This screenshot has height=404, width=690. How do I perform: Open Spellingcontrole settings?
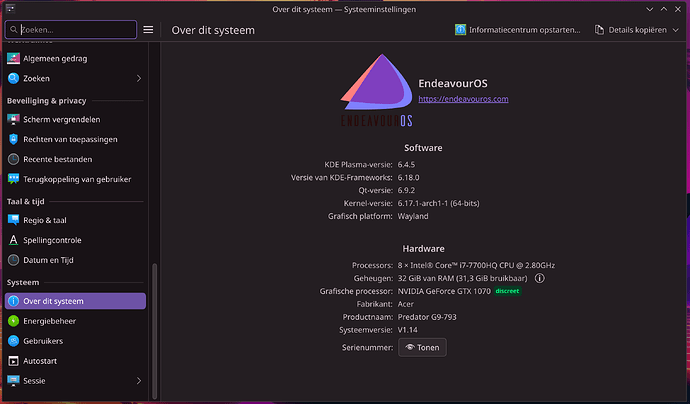click(x=52, y=240)
